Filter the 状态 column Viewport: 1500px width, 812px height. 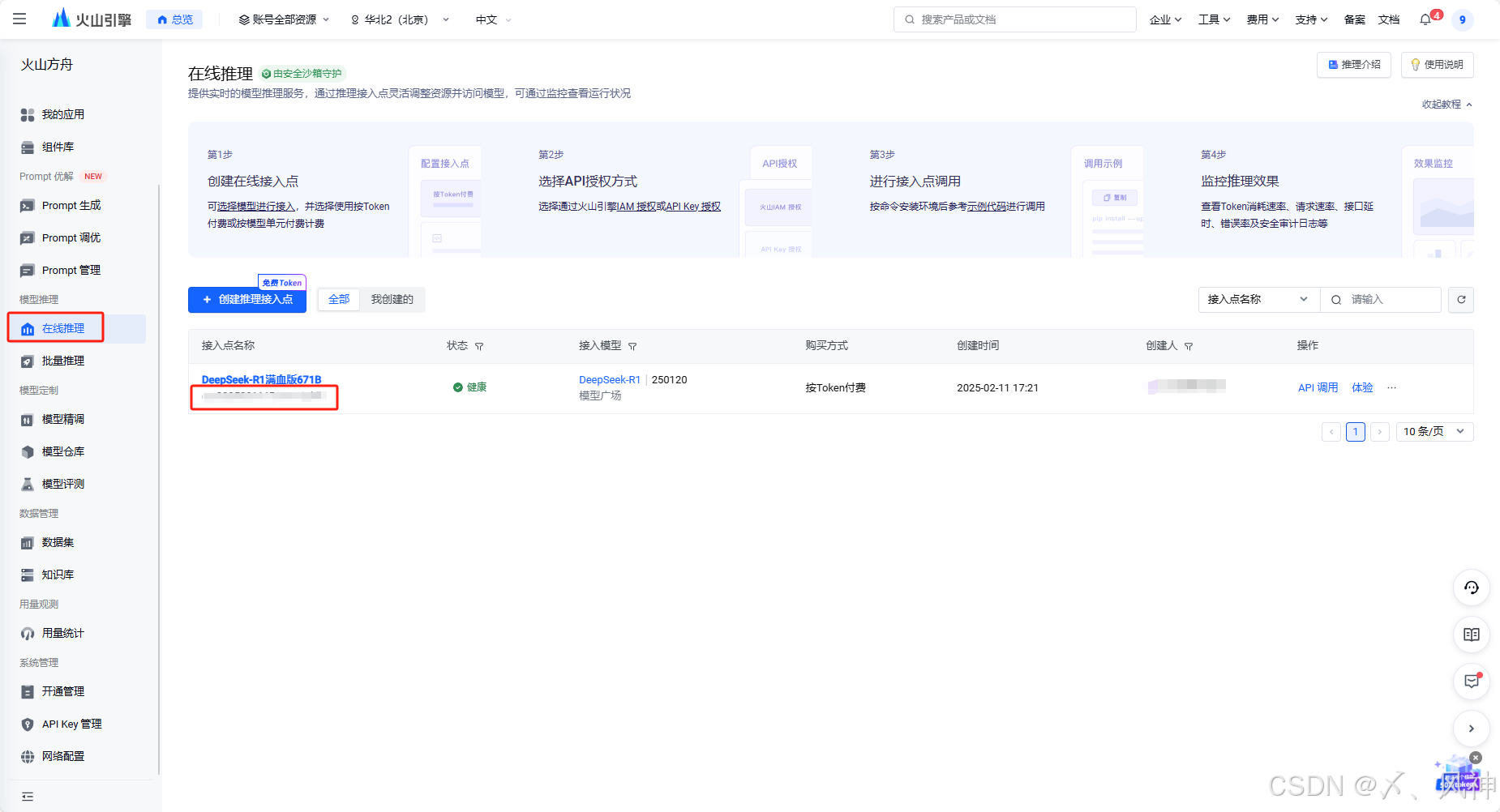(479, 347)
